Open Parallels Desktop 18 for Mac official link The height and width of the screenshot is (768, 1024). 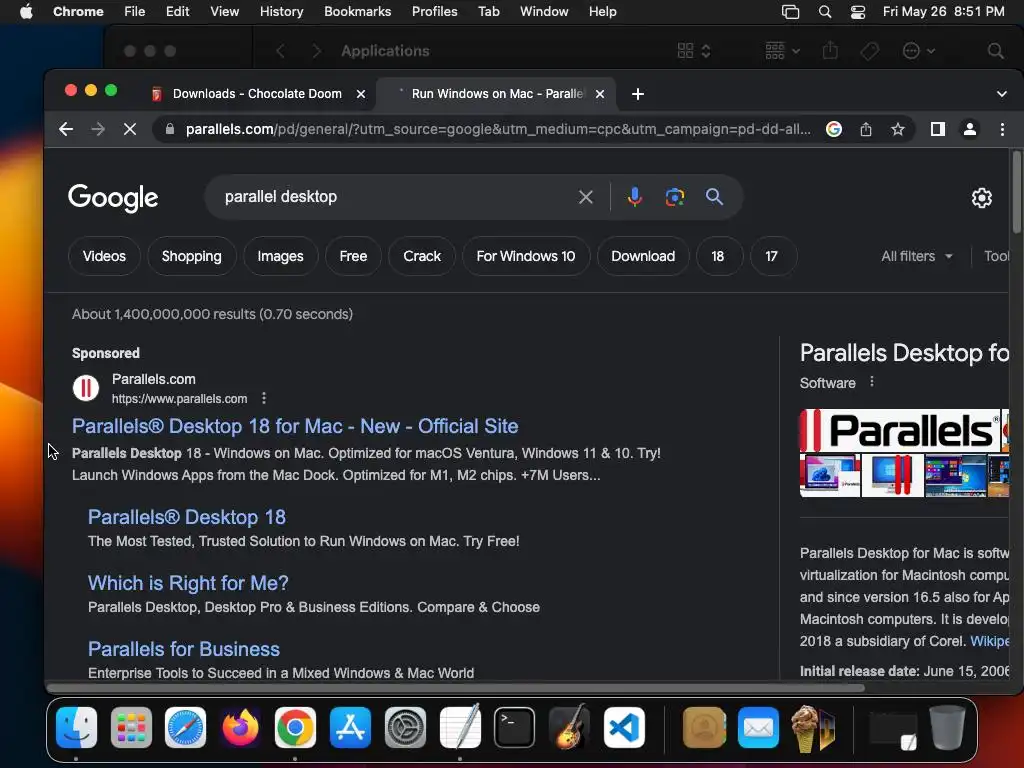pyautogui.click(x=295, y=426)
